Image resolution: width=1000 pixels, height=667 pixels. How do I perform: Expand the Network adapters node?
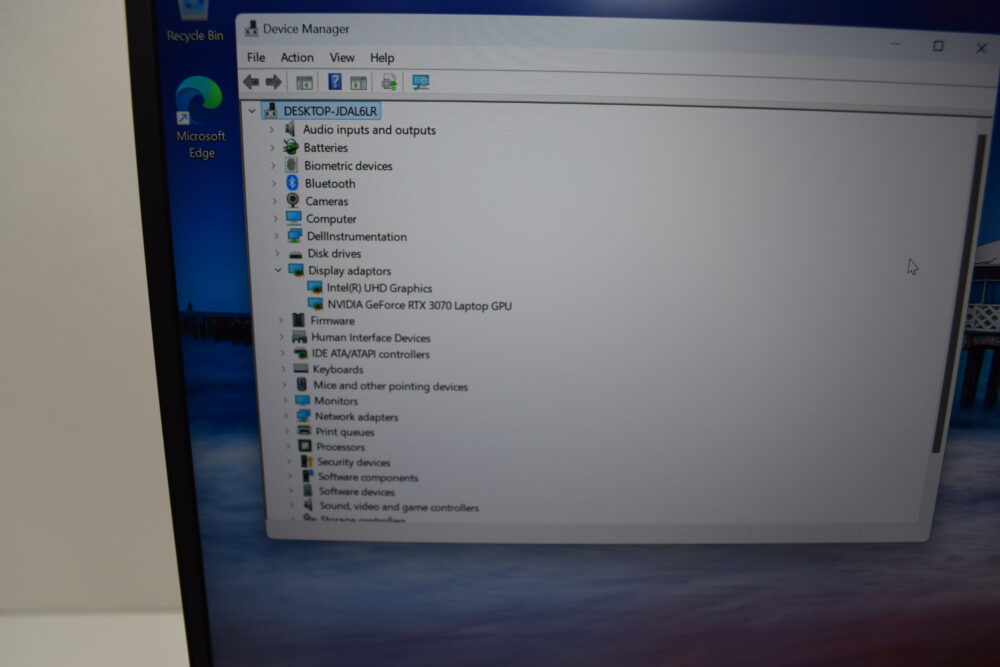286,416
